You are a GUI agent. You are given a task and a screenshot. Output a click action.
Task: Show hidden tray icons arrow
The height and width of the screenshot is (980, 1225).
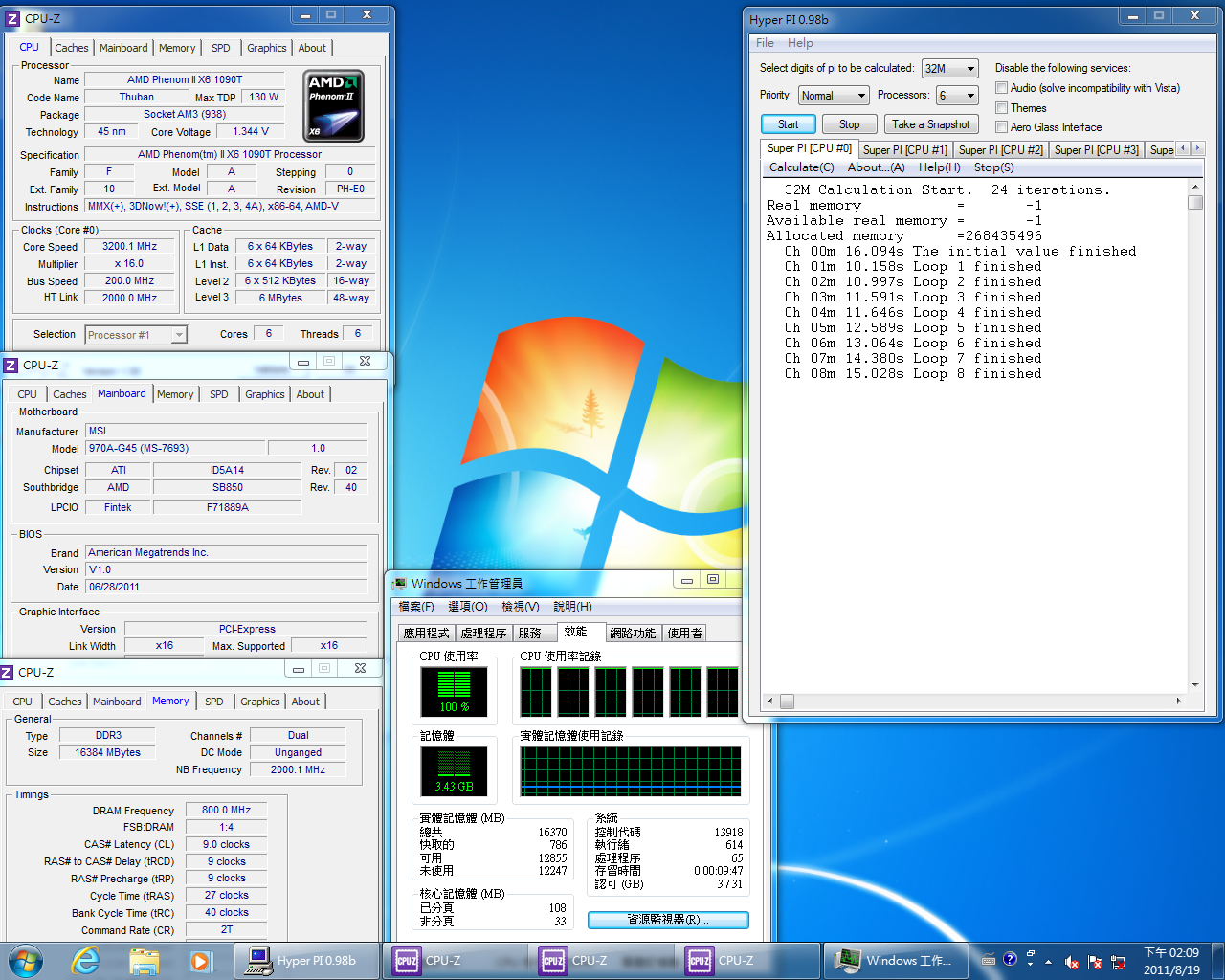tap(1049, 962)
